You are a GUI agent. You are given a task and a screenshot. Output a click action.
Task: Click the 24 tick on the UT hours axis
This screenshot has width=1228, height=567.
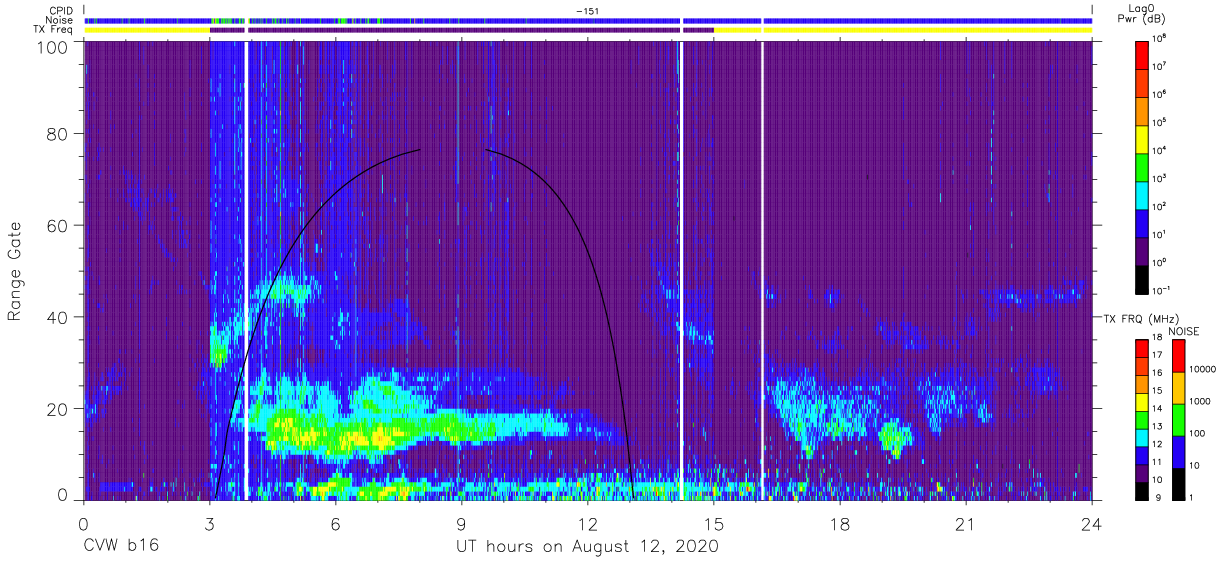[x=1092, y=523]
